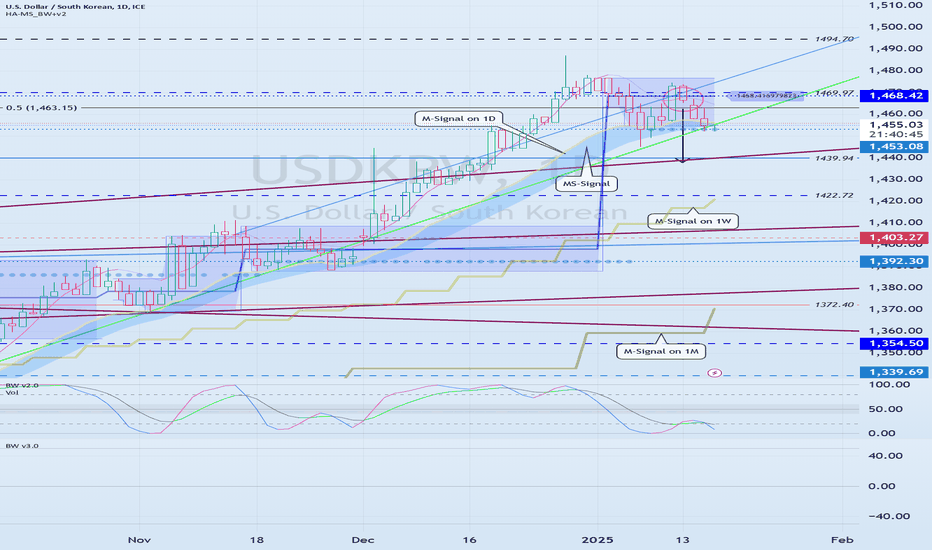Click the 100.00 value on the BW v2.0 scale

[x=889, y=385]
